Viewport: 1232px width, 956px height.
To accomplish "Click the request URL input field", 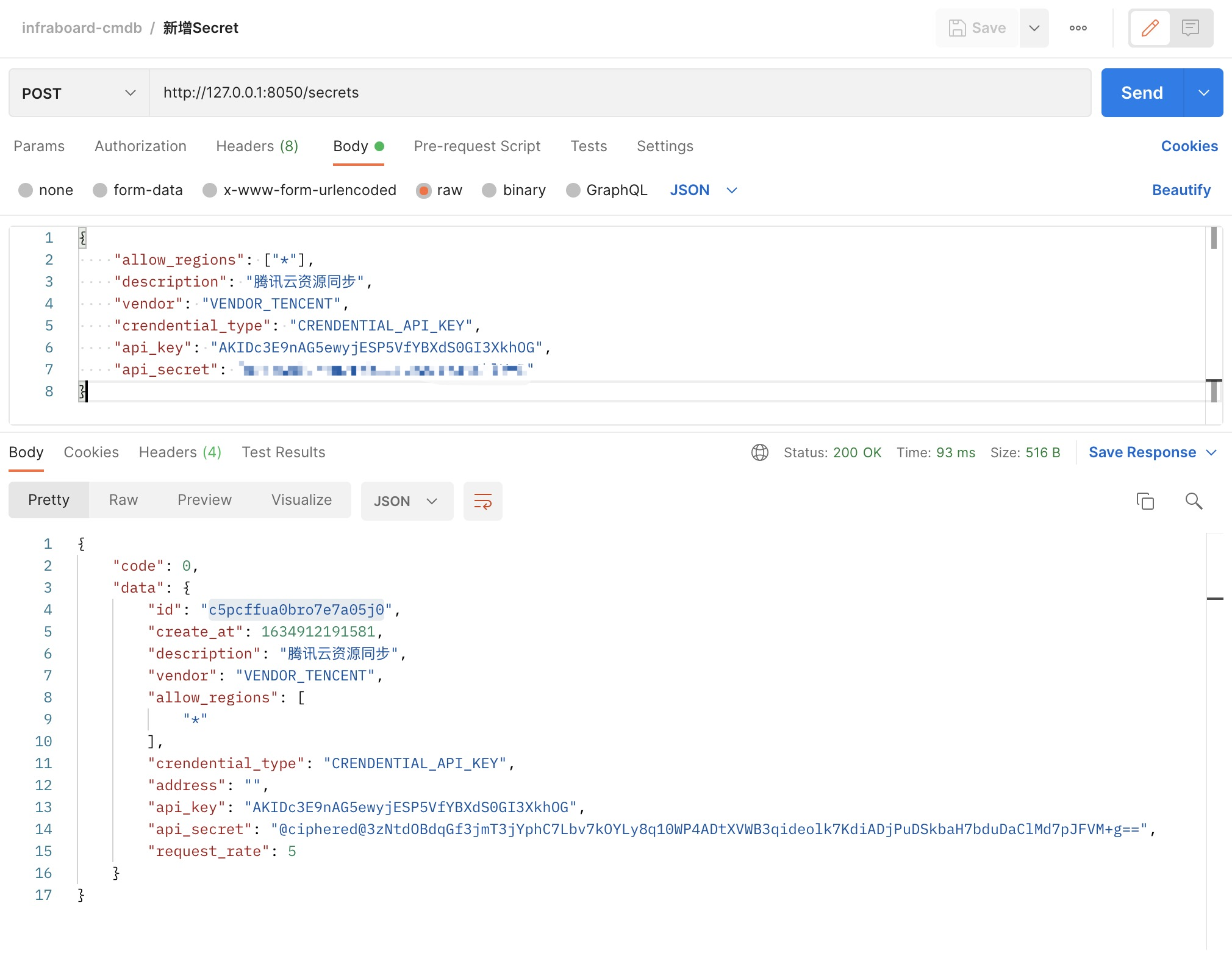I will [x=620, y=93].
